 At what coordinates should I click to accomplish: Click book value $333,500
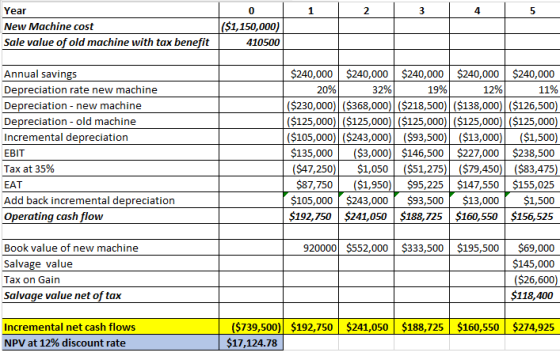click(422, 248)
